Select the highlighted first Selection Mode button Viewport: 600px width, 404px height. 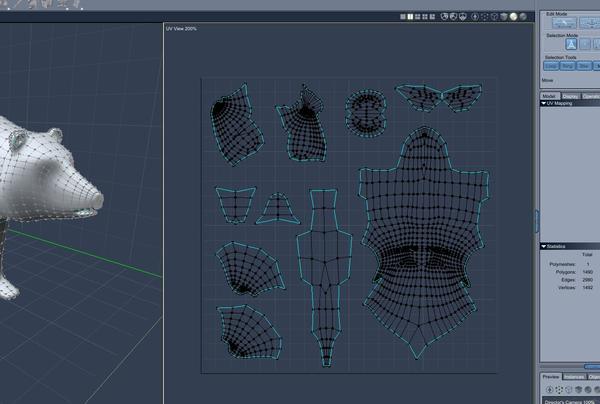[x=571, y=44]
